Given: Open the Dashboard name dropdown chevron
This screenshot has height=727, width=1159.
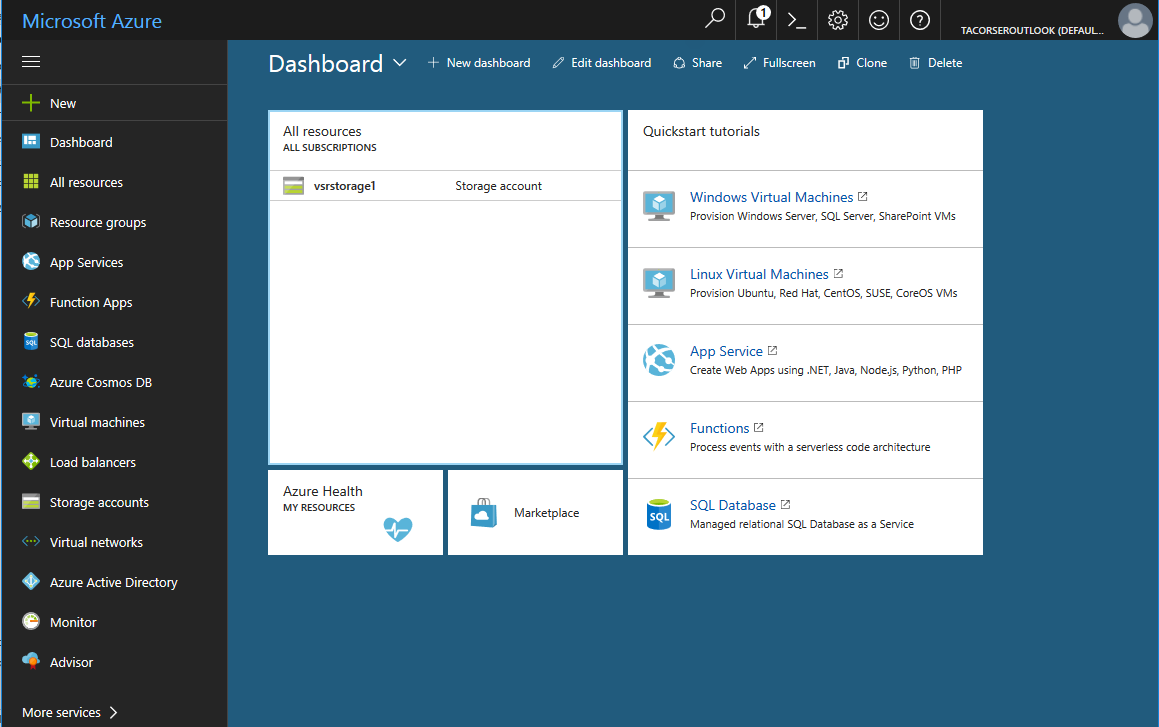Looking at the screenshot, I should [x=400, y=63].
